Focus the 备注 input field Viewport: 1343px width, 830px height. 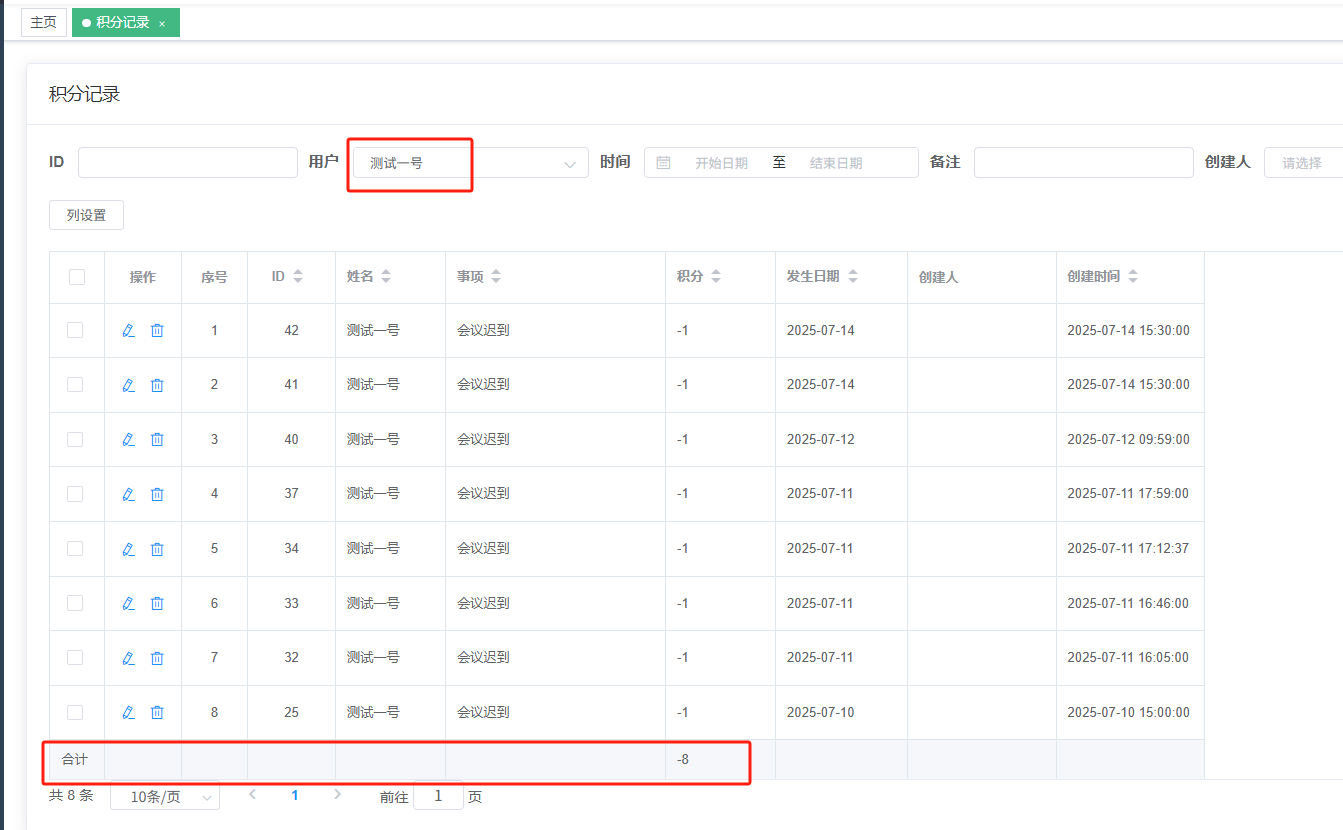pos(1083,163)
